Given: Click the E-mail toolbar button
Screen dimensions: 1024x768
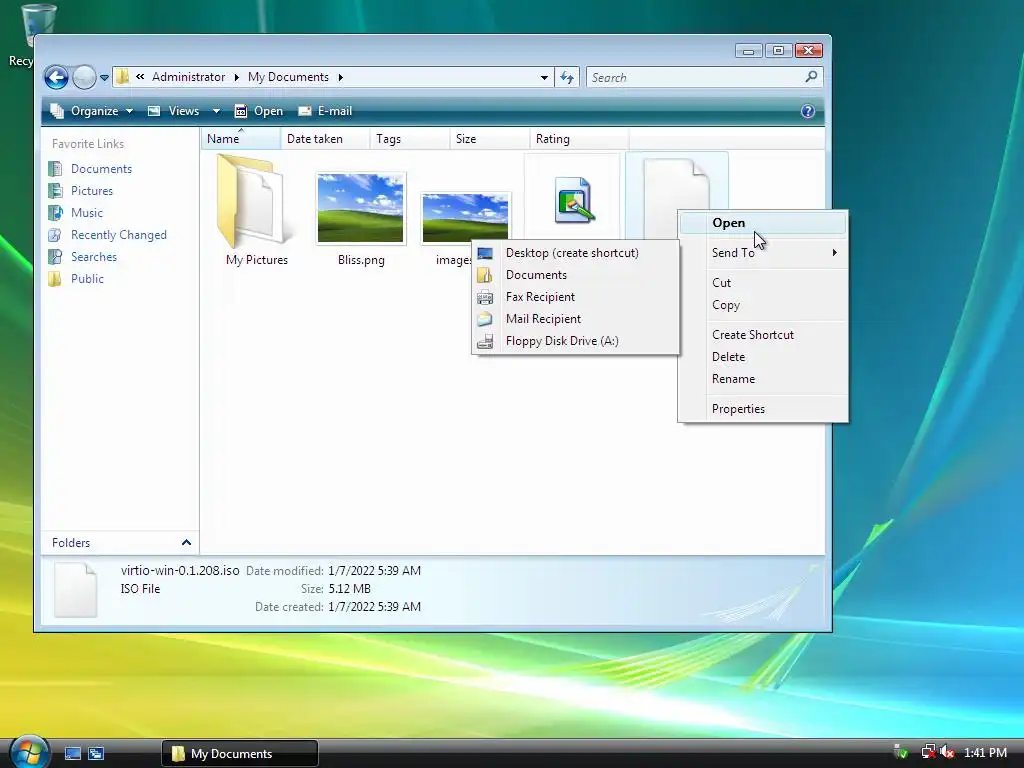Looking at the screenshot, I should click(325, 111).
